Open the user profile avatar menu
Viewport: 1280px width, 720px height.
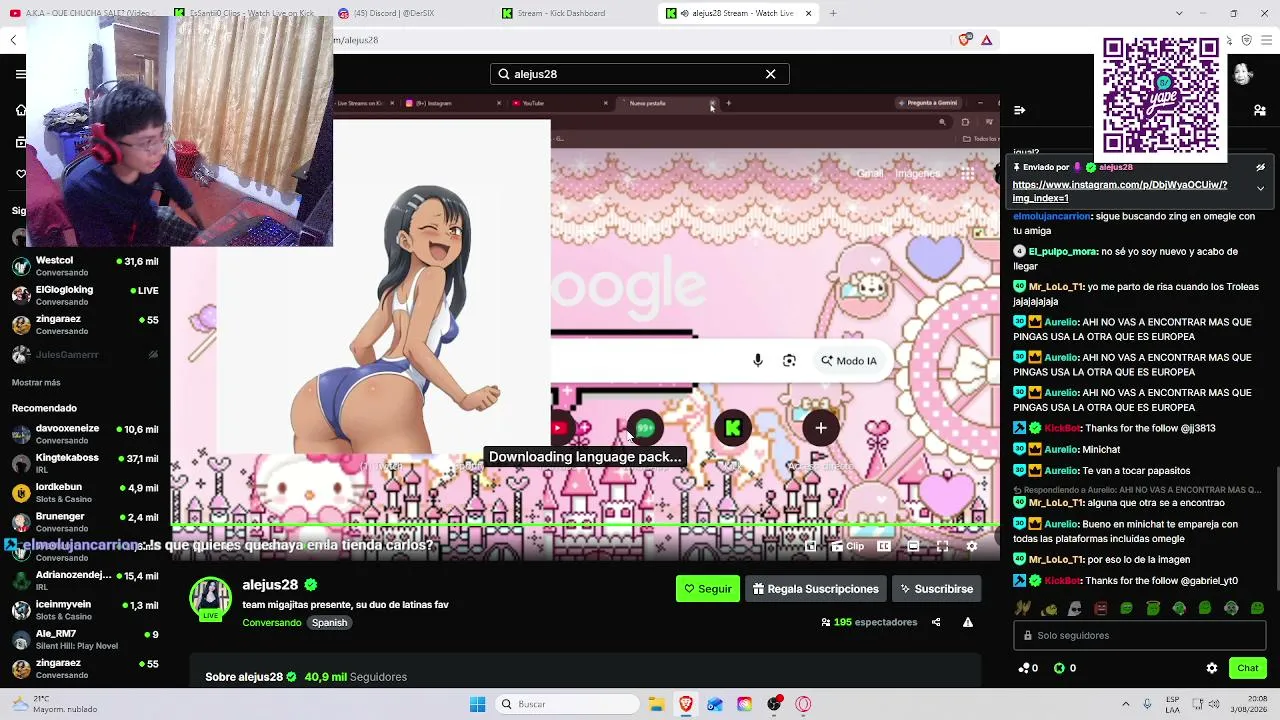click(x=1243, y=75)
